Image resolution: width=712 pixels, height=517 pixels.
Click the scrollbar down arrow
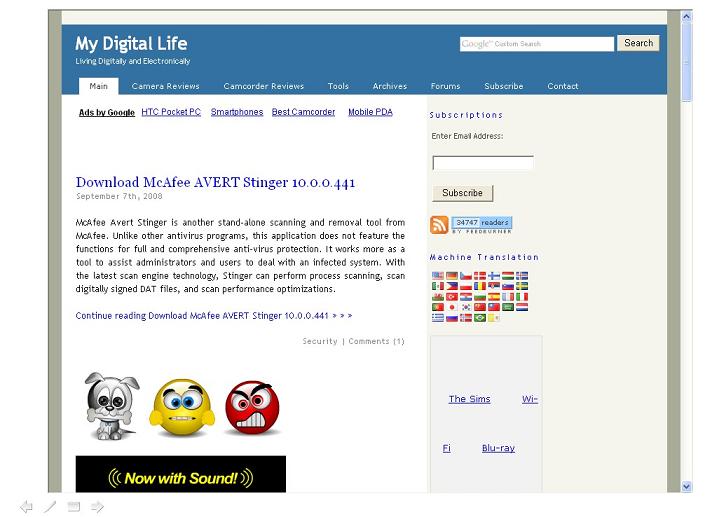click(x=686, y=487)
